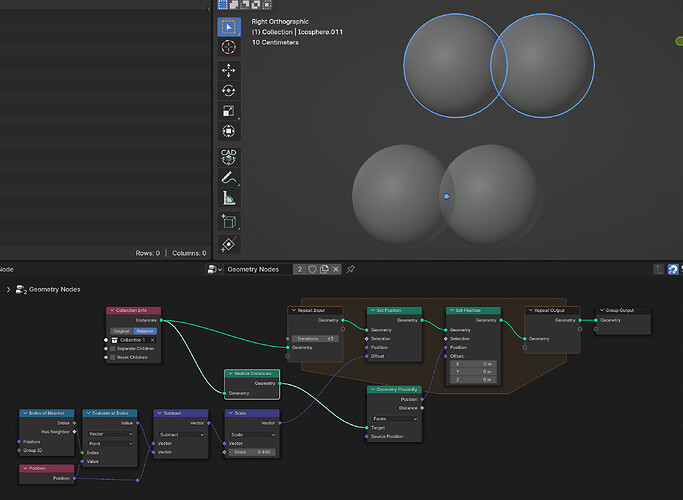
Task: Select the Scale tool icon
Action: pyautogui.click(x=229, y=111)
